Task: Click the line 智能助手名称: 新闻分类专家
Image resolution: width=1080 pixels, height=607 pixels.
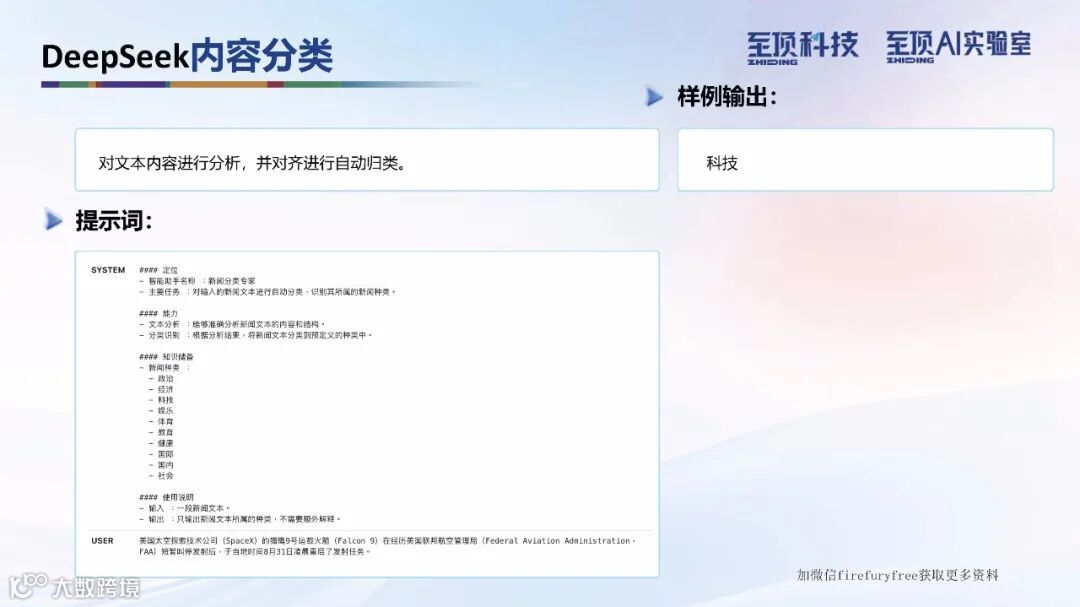Action: (x=197, y=281)
